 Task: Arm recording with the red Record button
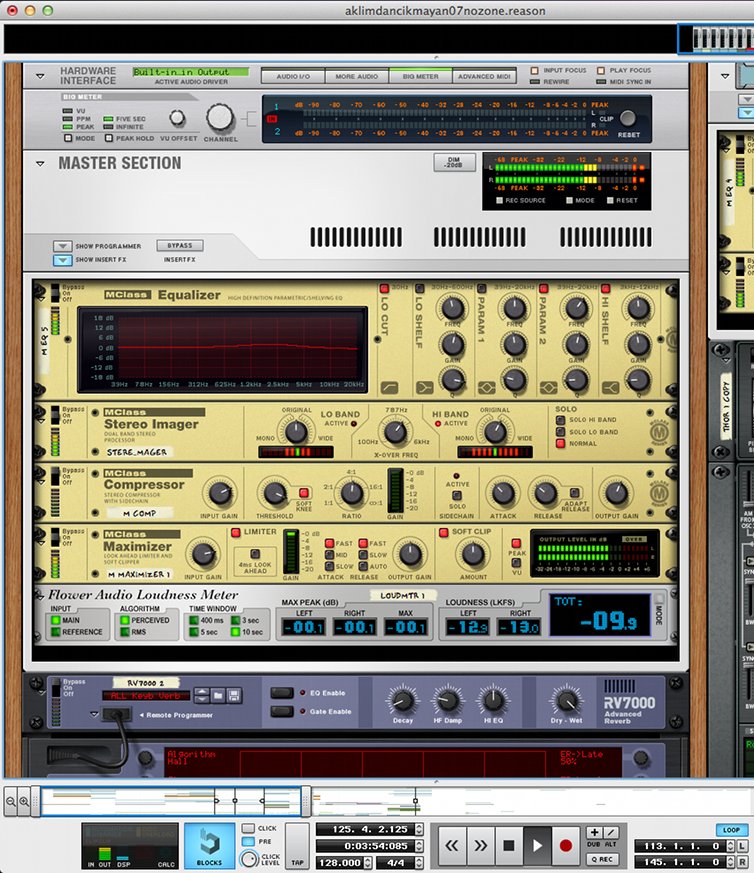click(566, 846)
